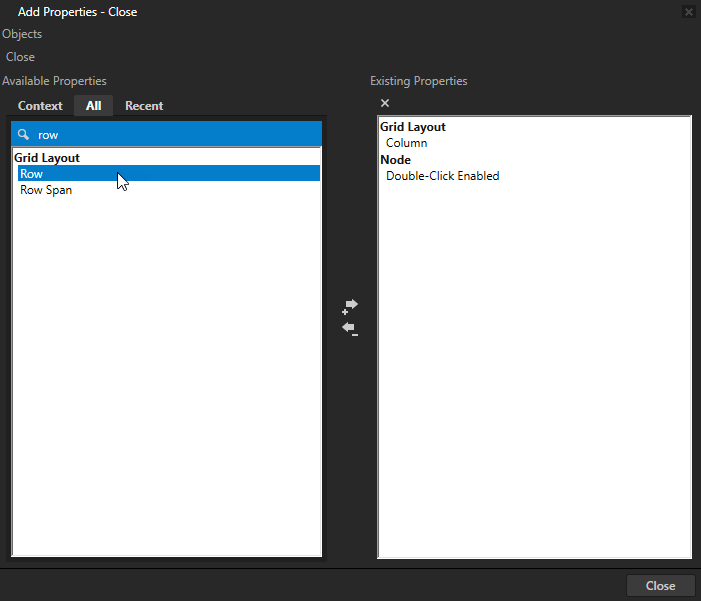Open the Recent tab

(x=144, y=106)
